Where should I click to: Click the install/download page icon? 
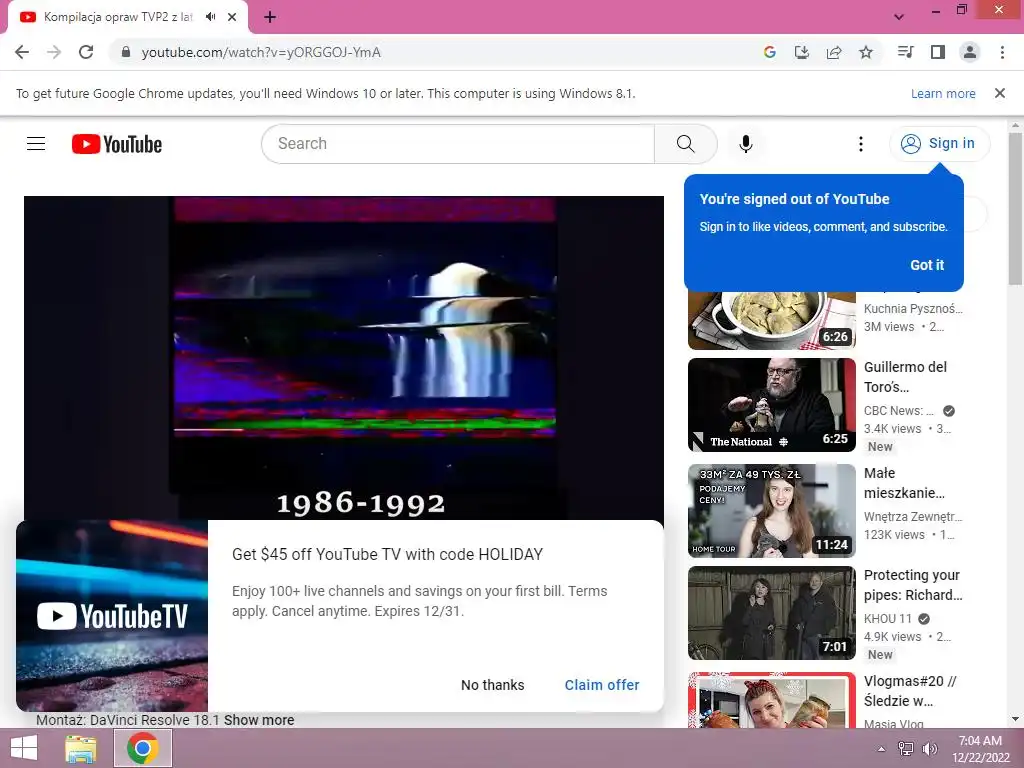tap(801, 52)
